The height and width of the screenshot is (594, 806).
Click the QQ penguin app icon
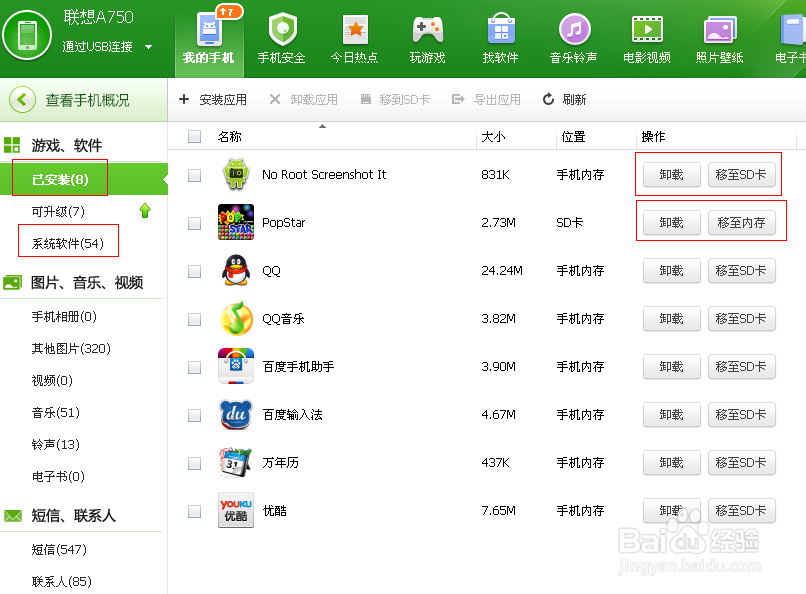[x=236, y=270]
